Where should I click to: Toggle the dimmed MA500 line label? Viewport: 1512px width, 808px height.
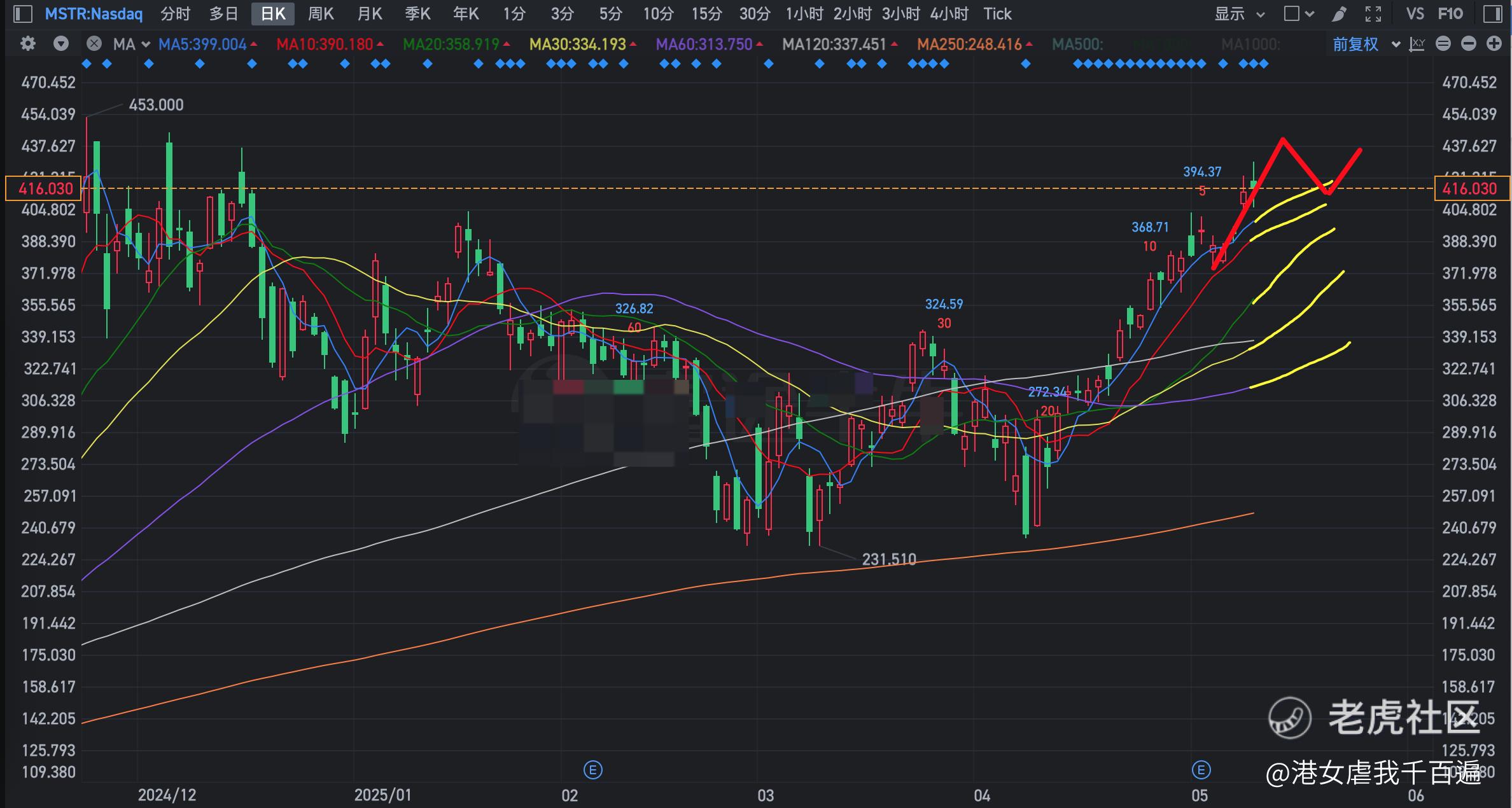1077,44
